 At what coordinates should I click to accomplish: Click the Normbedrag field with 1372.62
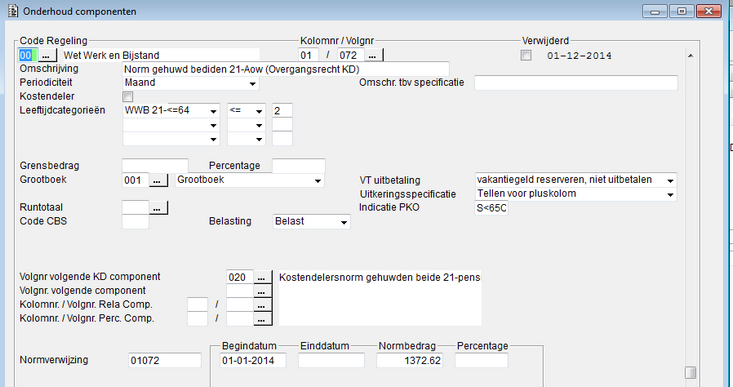410,360
